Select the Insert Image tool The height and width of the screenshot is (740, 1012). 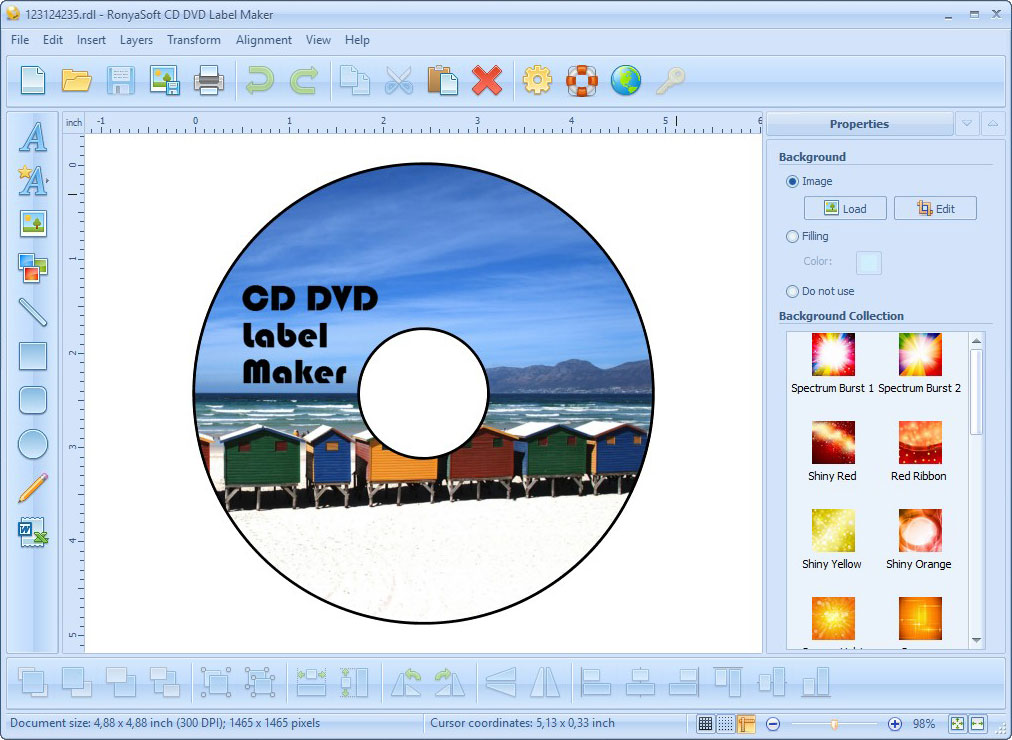coord(33,224)
